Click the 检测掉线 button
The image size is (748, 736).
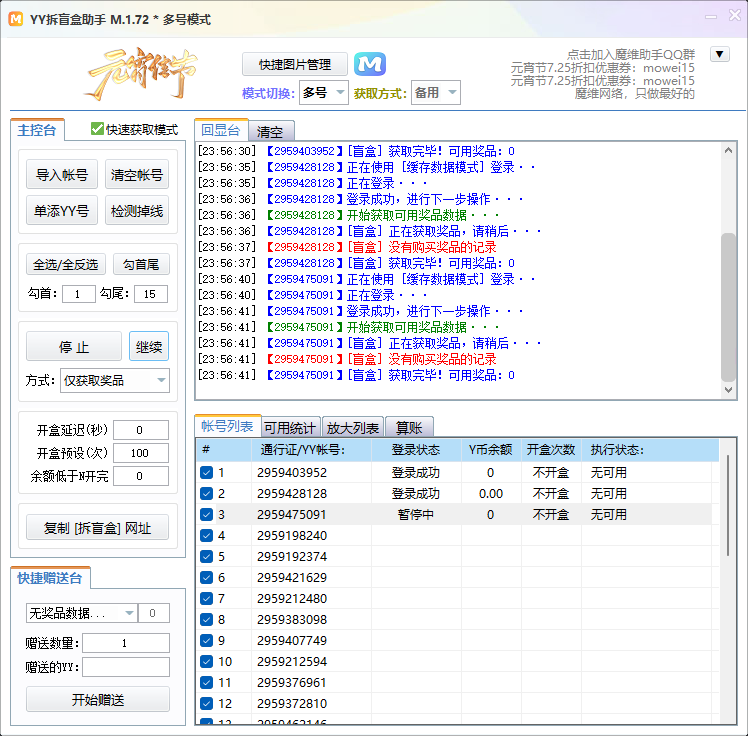click(x=137, y=210)
